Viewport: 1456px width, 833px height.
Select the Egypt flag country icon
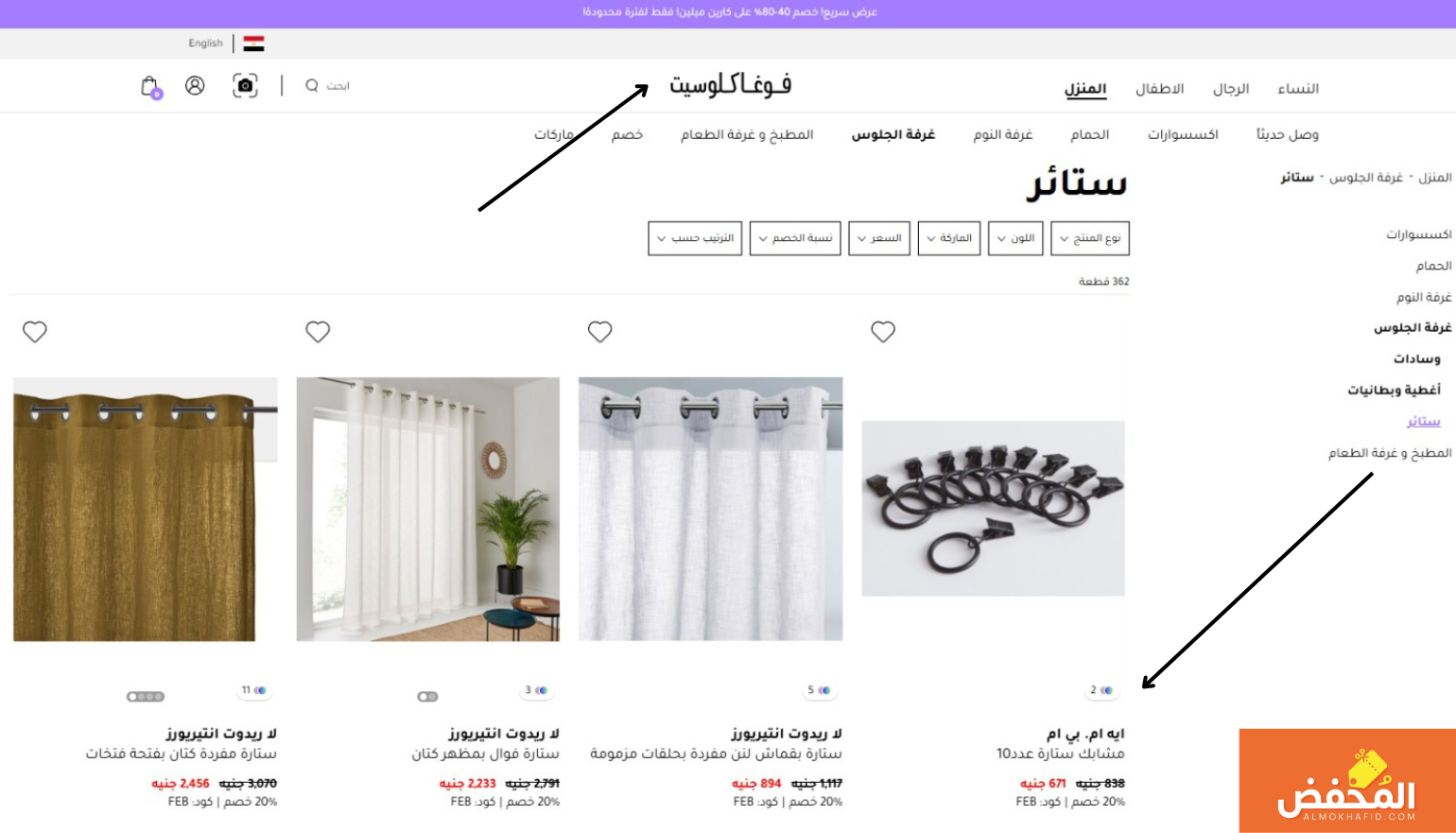pos(253,43)
